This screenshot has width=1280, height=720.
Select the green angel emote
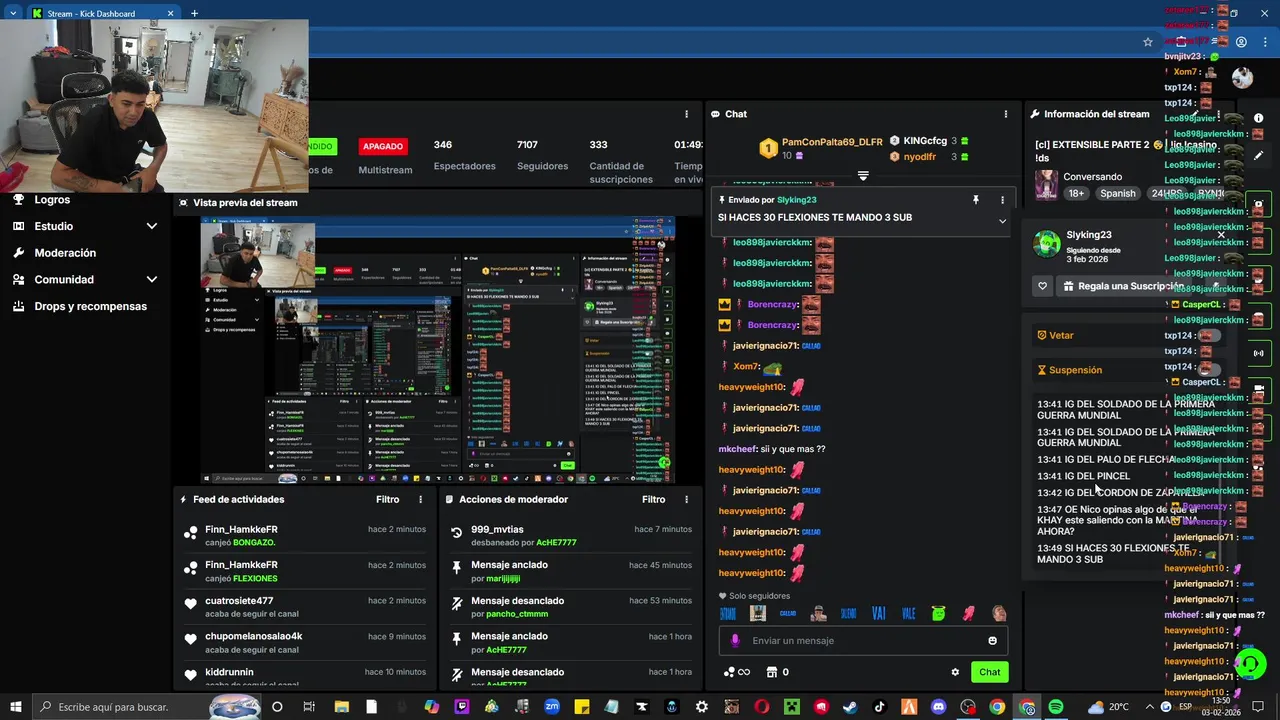(x=938, y=613)
